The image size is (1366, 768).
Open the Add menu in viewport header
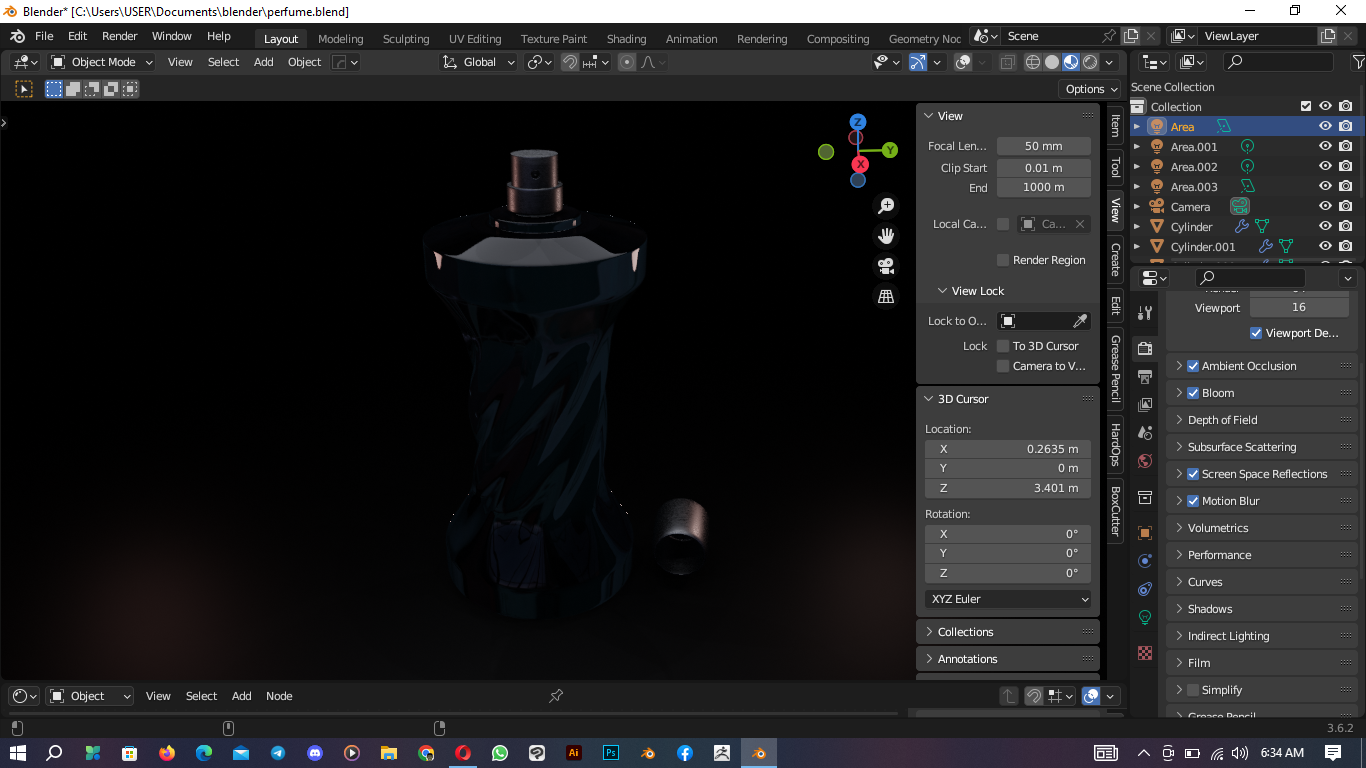tap(263, 62)
